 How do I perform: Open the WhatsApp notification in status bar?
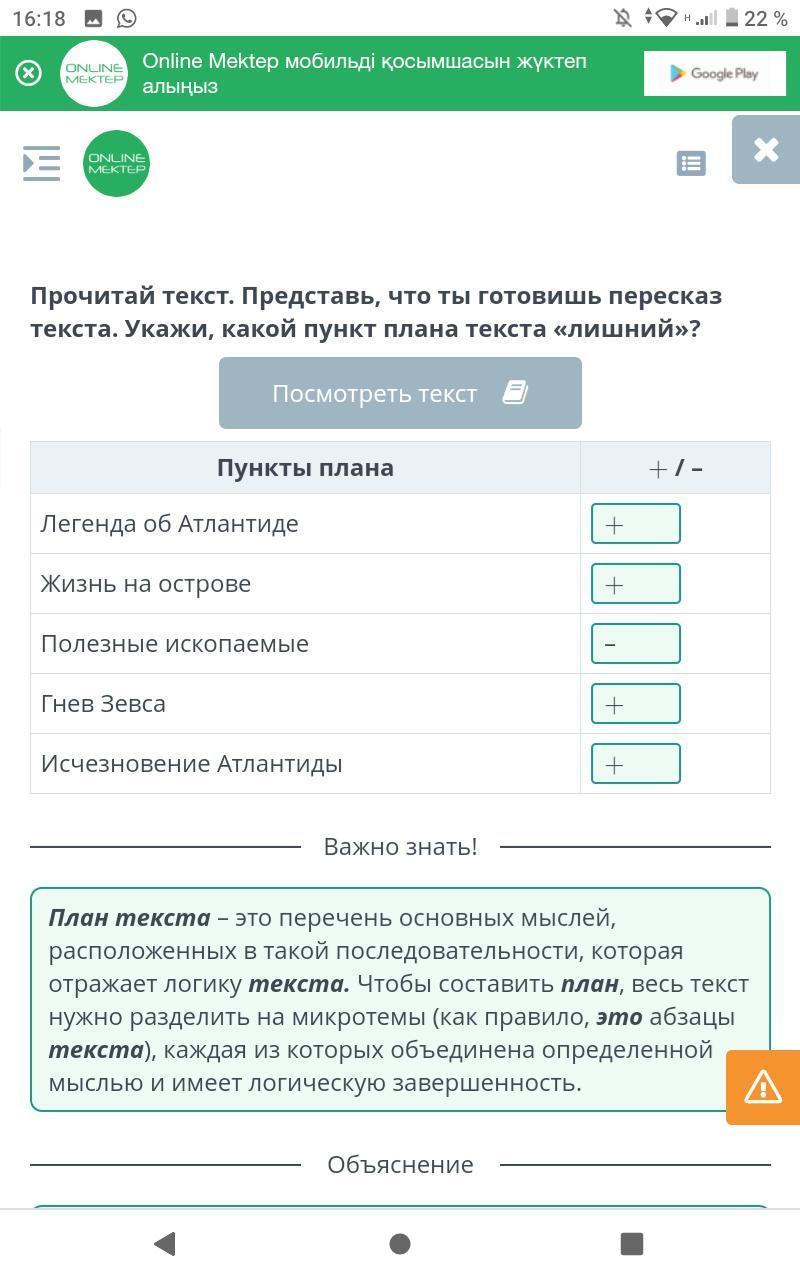(x=126, y=18)
